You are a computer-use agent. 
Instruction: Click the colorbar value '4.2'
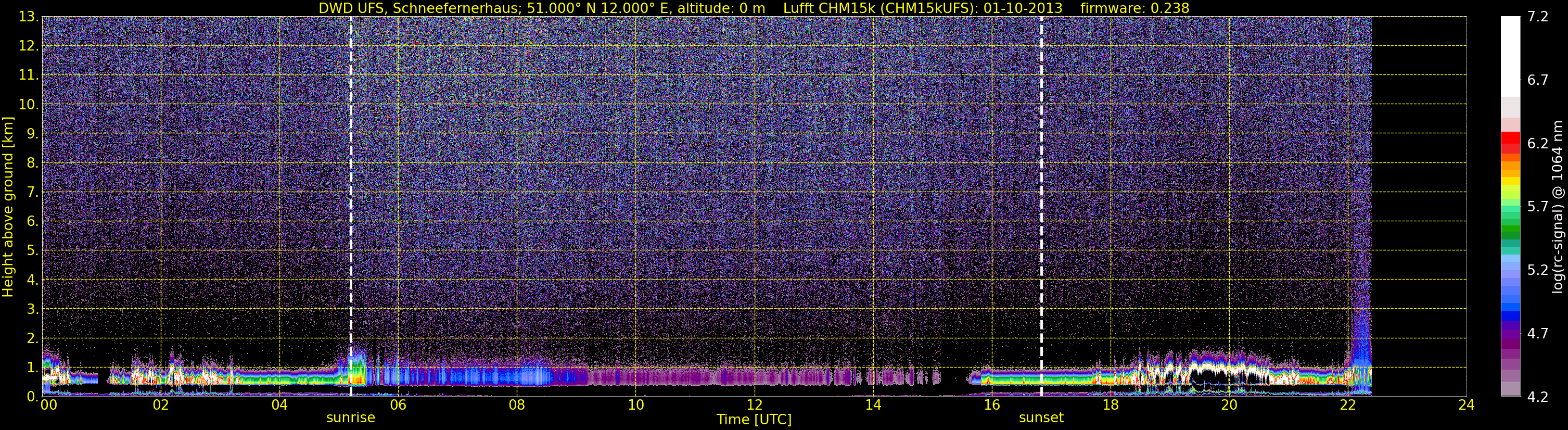click(1538, 397)
